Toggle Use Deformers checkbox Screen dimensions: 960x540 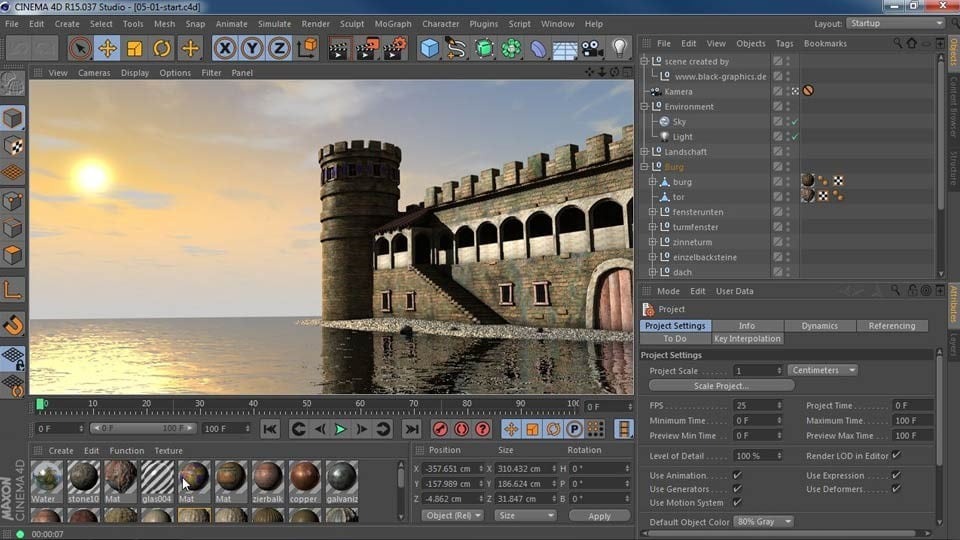point(896,489)
